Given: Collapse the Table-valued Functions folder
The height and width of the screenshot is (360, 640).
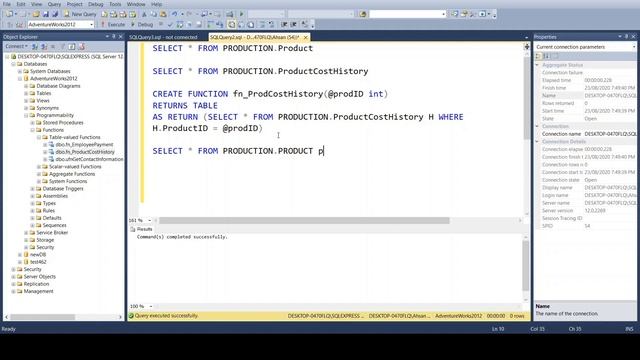Looking at the screenshot, I should coord(39,138).
